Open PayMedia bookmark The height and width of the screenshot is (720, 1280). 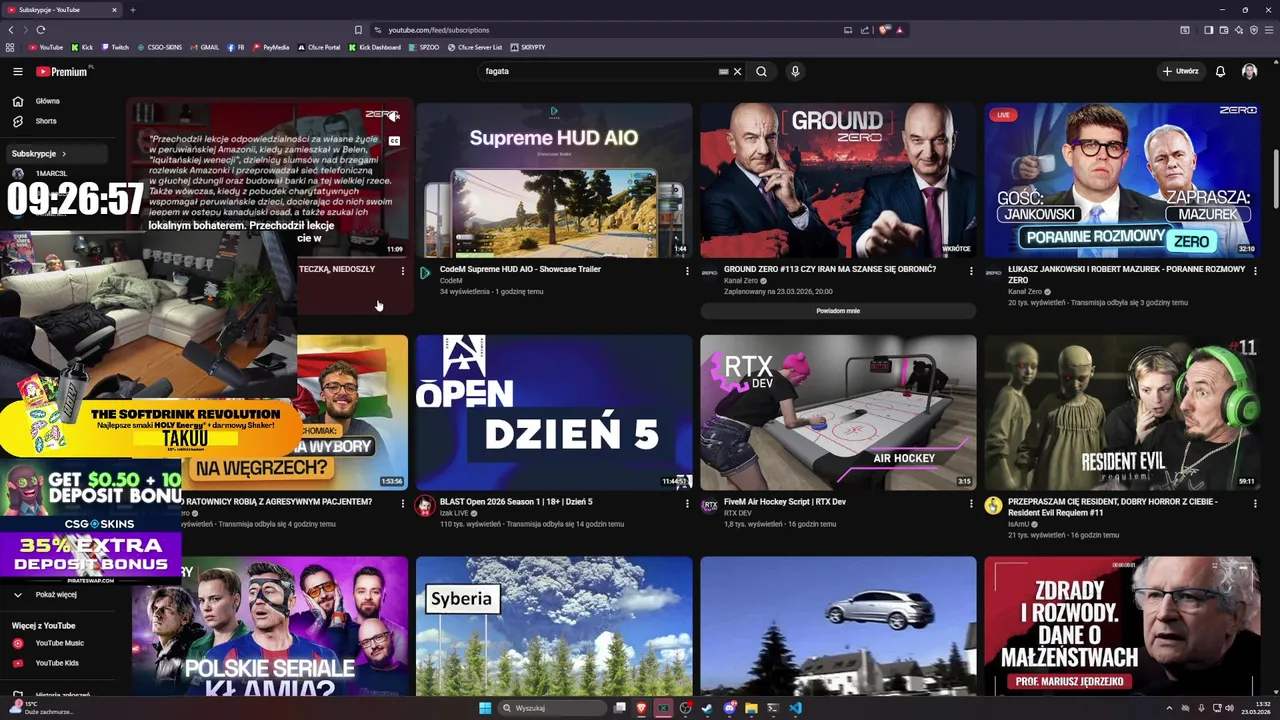tap(271, 47)
